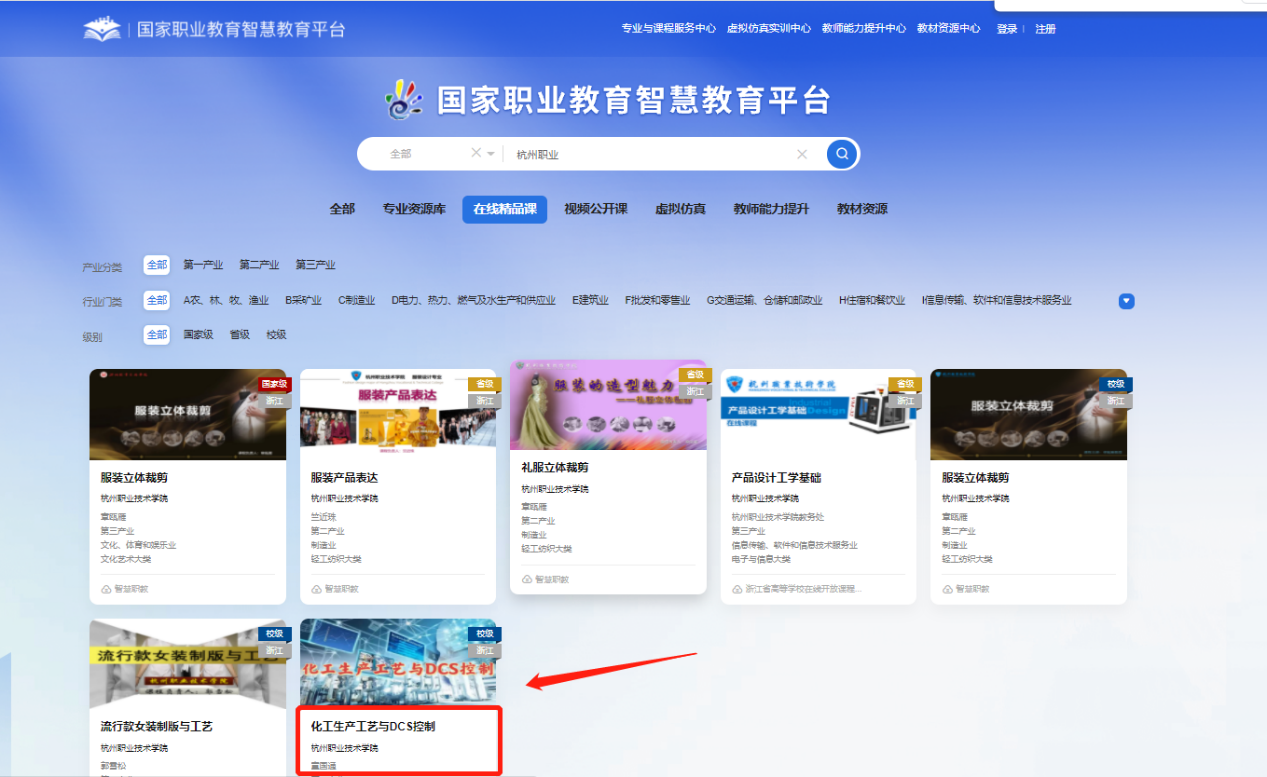
Task: Click the 省级 badge on 礼服立体裁剪 card
Action: click(x=692, y=375)
